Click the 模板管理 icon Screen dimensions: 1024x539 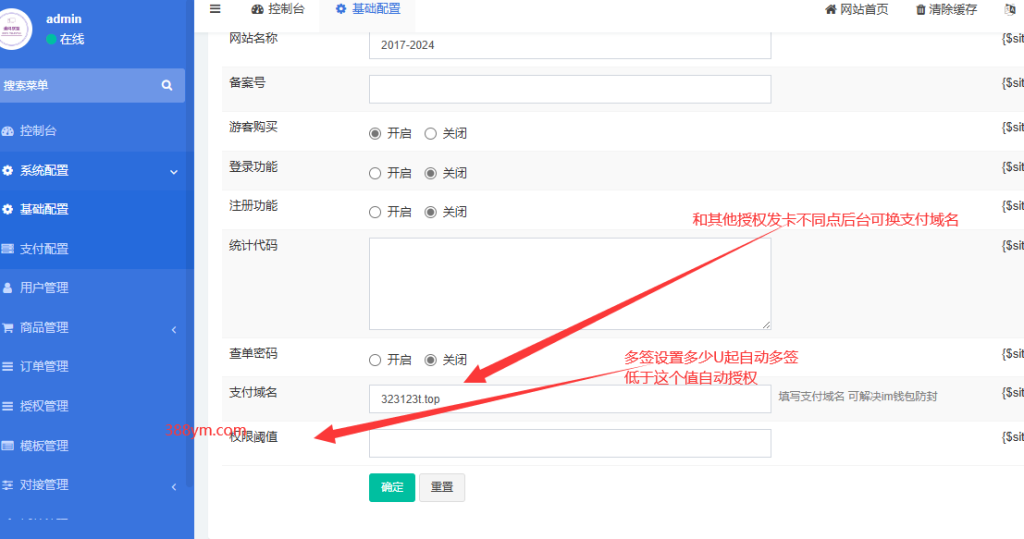click(8, 446)
